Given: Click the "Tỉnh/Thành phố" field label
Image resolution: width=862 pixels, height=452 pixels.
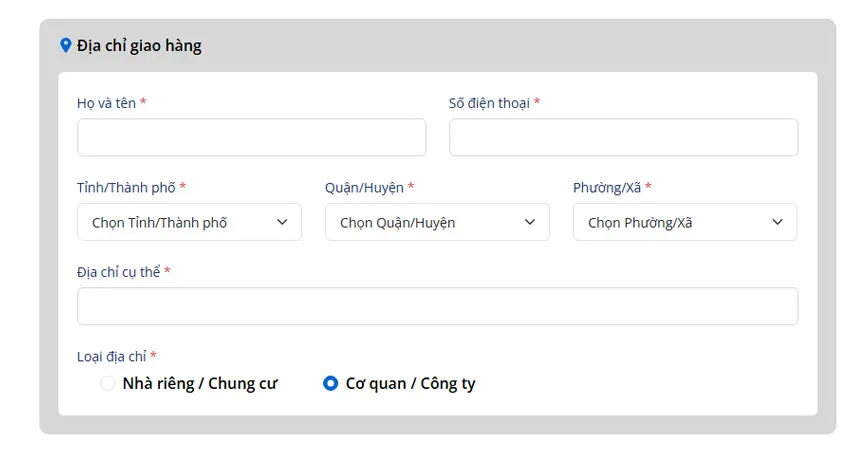Looking at the screenshot, I should point(126,188).
